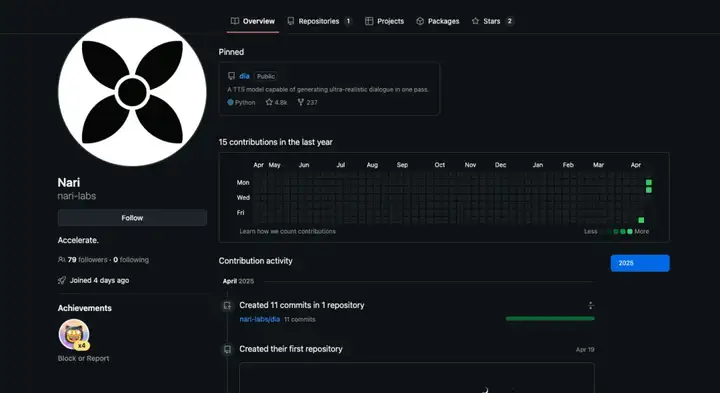View dia forks count 237

pos(307,102)
